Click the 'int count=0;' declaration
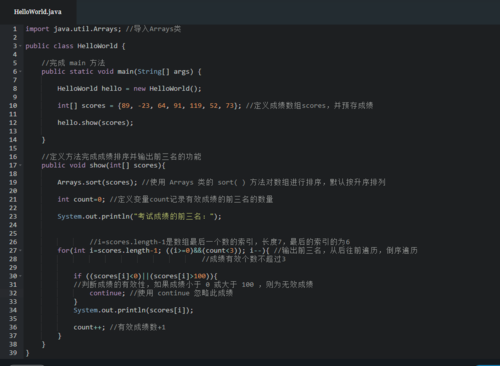This screenshot has height=366, width=500. (81, 199)
